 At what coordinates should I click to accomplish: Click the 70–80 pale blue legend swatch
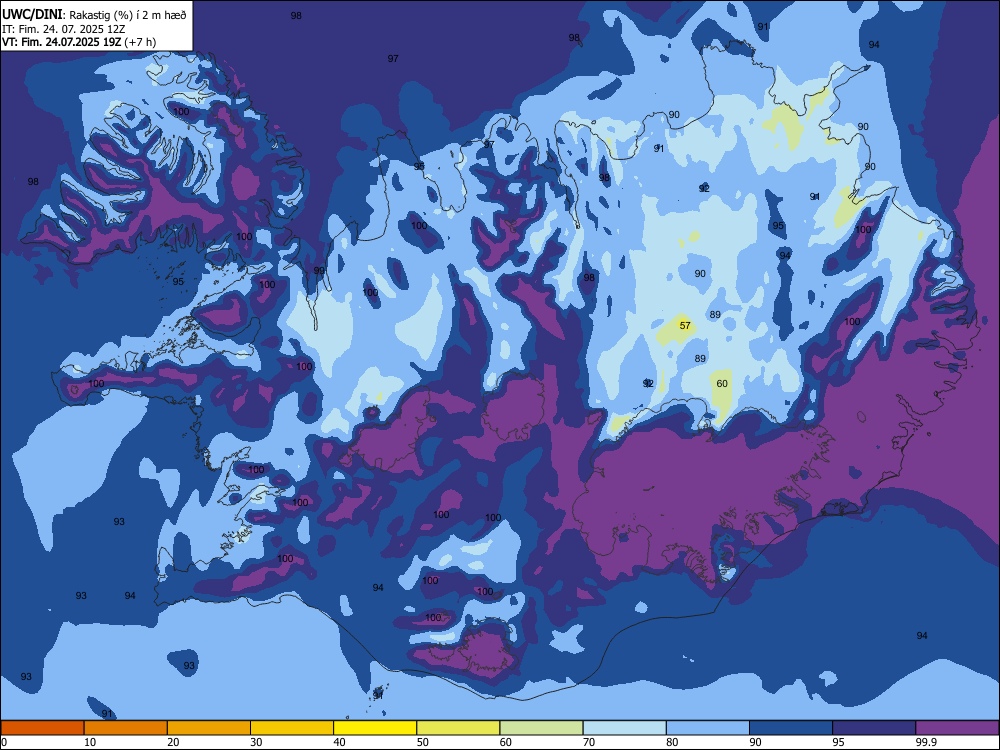[625, 728]
